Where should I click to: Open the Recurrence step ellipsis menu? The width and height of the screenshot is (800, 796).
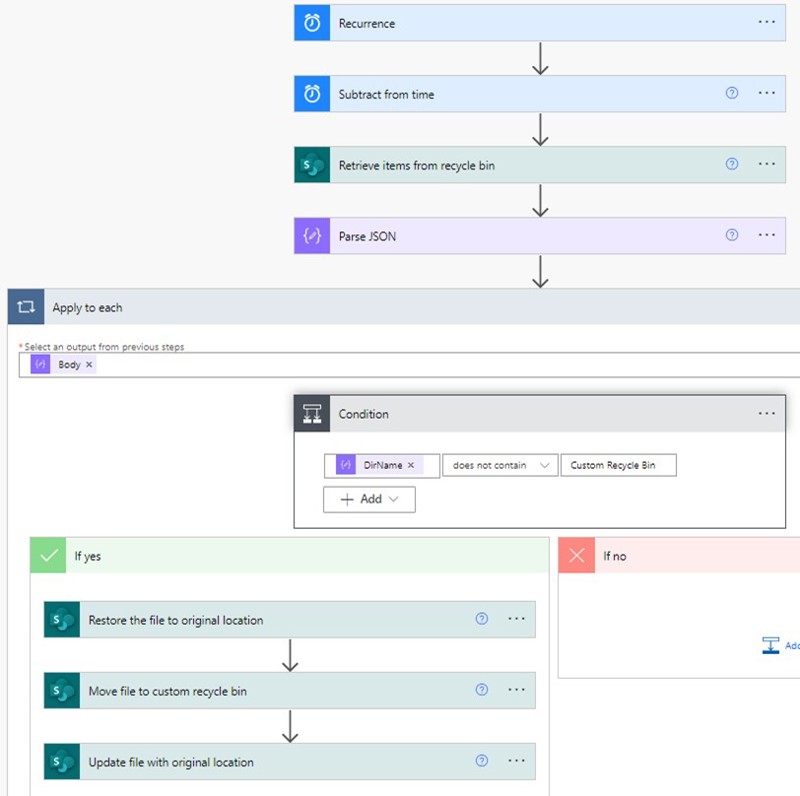(x=766, y=22)
